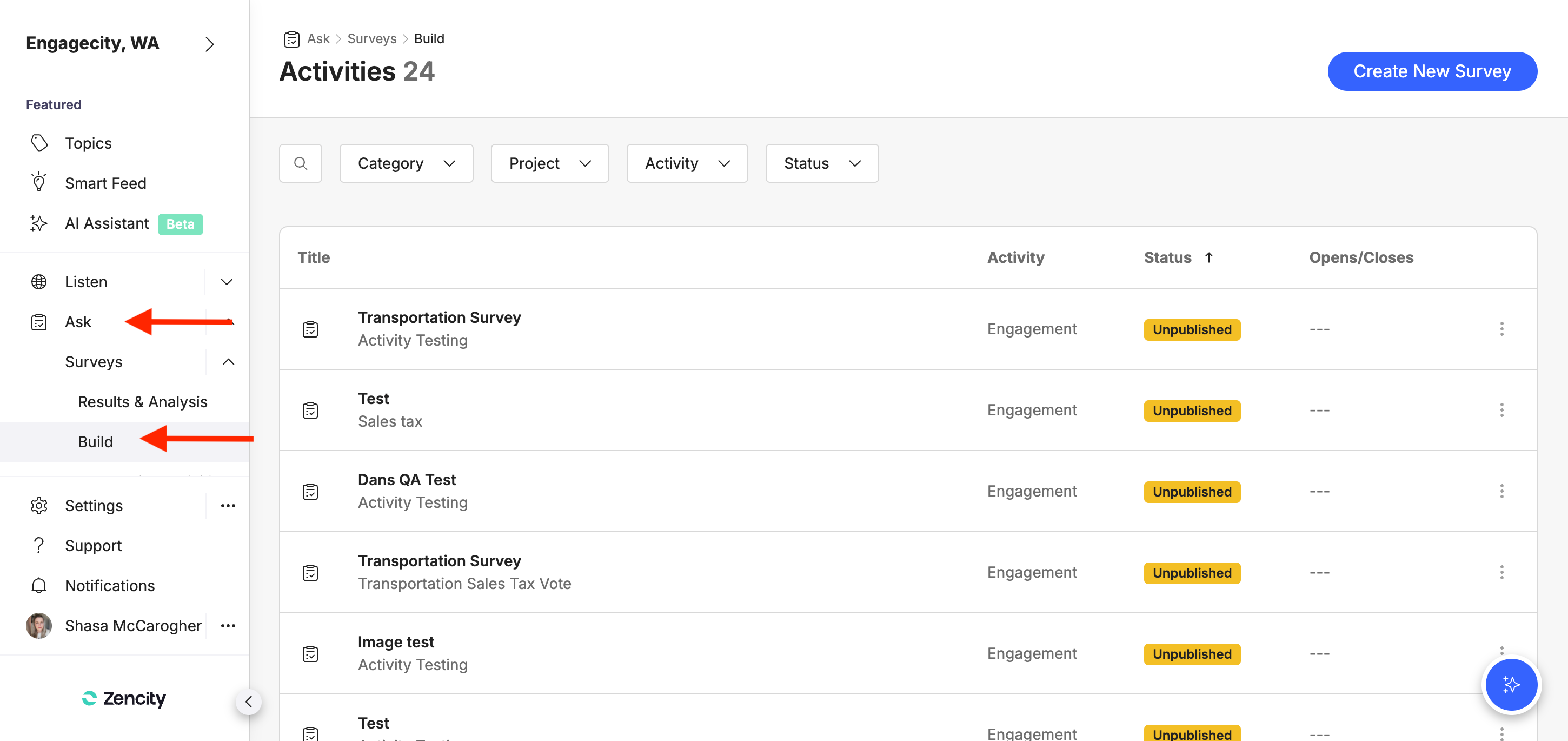Click Surveys in the breadcrumb trail
Screen dimensions: 1568x741
[x=371, y=38]
